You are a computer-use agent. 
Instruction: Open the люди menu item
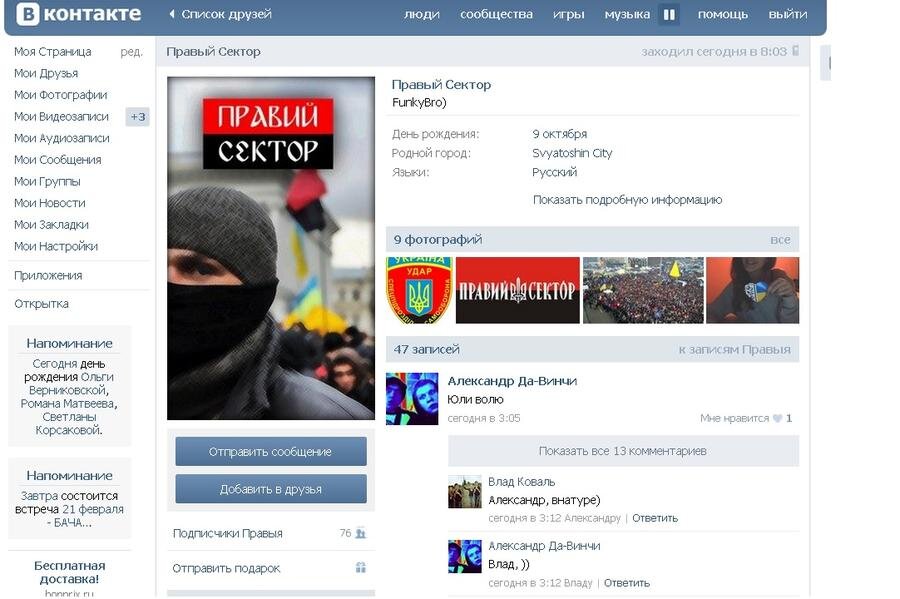point(421,14)
